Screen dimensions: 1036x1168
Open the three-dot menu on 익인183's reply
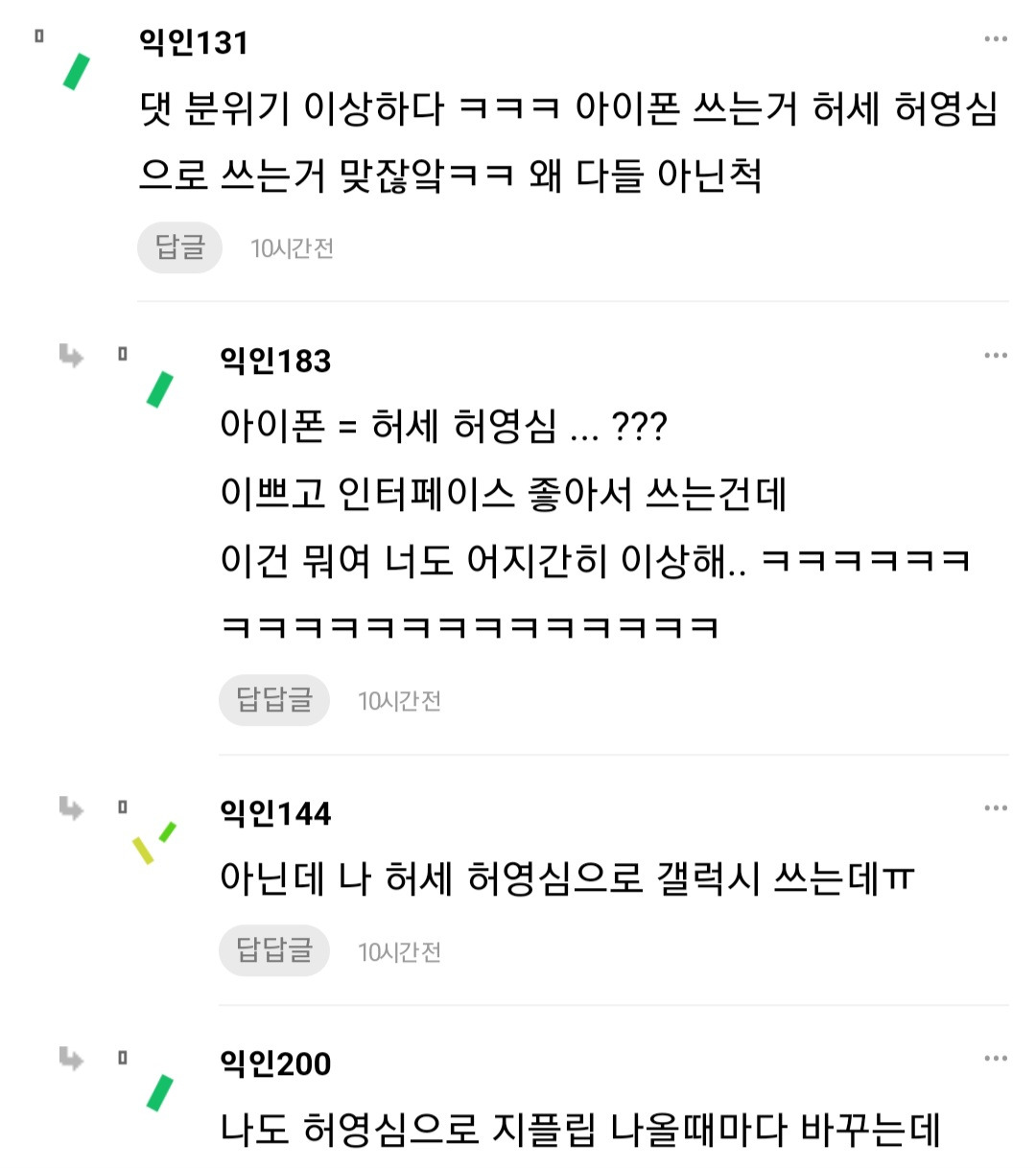(995, 356)
